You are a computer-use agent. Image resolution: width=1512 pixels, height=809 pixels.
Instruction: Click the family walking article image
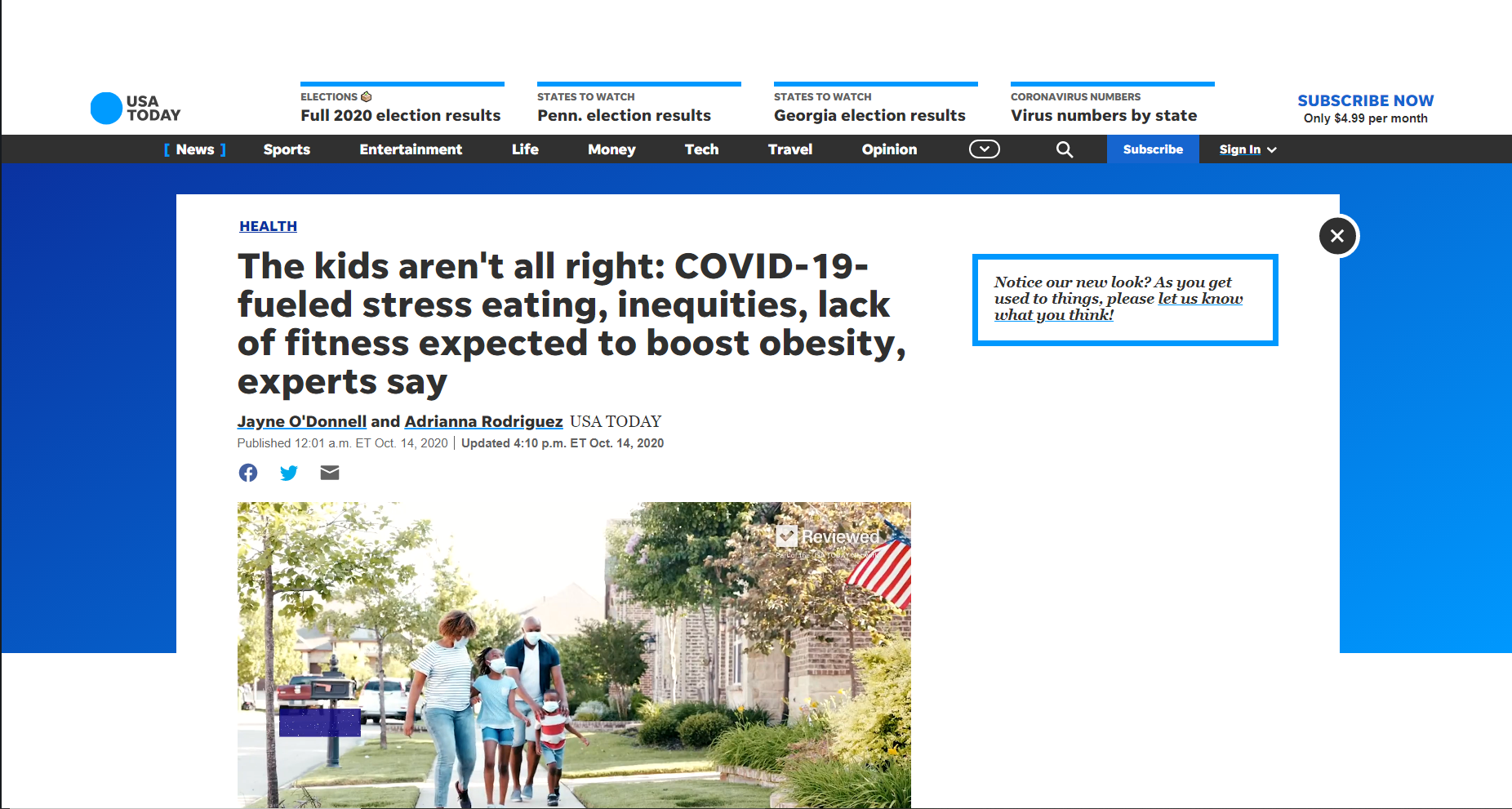[x=574, y=655]
